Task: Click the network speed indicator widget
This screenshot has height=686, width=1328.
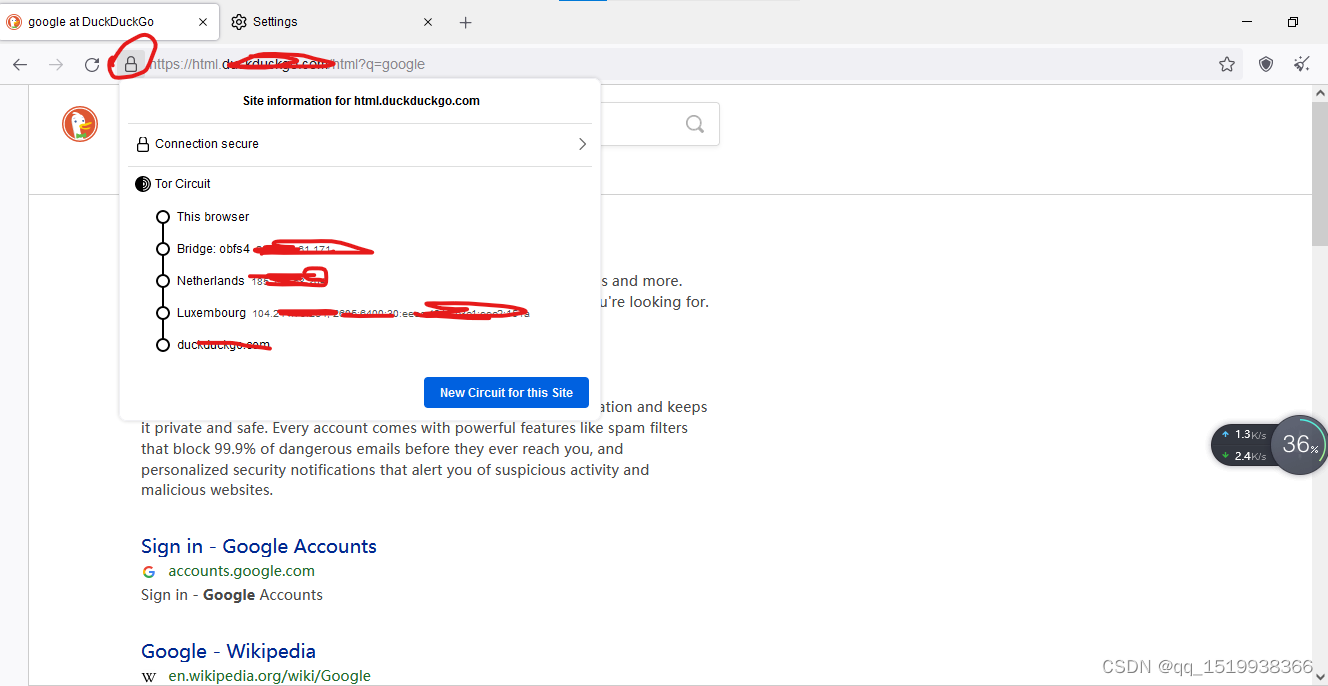Action: click(1242, 445)
